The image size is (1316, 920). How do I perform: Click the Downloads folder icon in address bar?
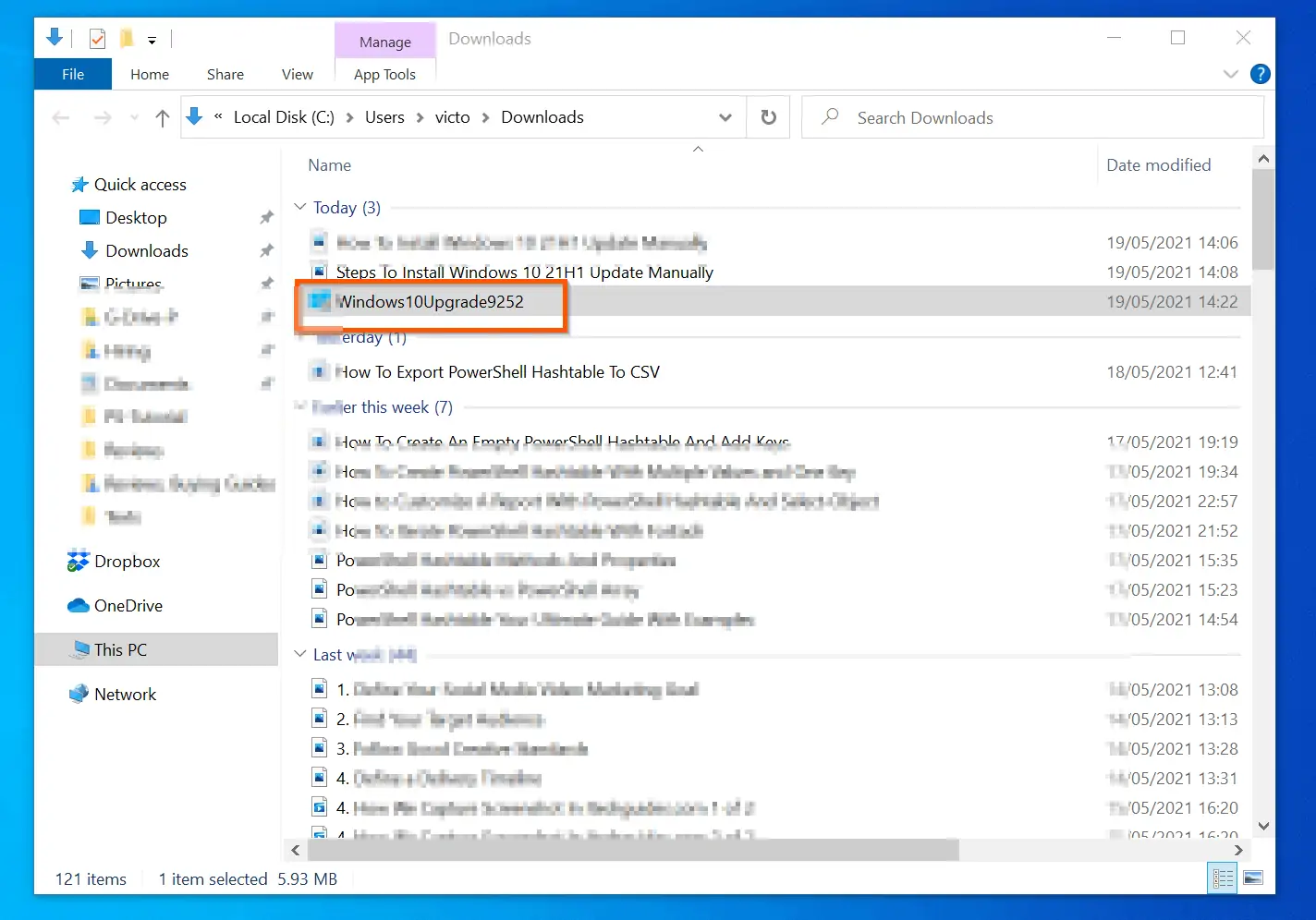(194, 116)
